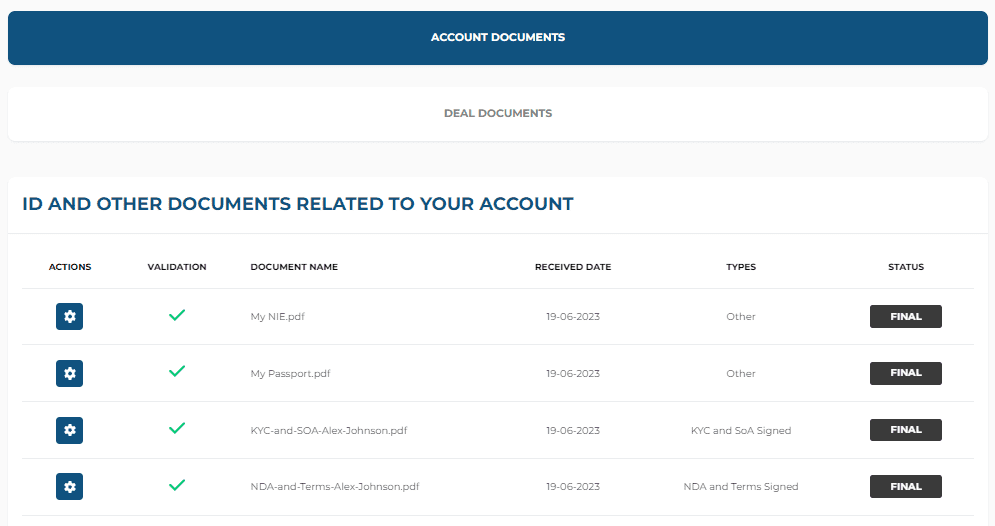
Task: Click FINAL status badge for NDA-and-Terms row
Action: 905,487
